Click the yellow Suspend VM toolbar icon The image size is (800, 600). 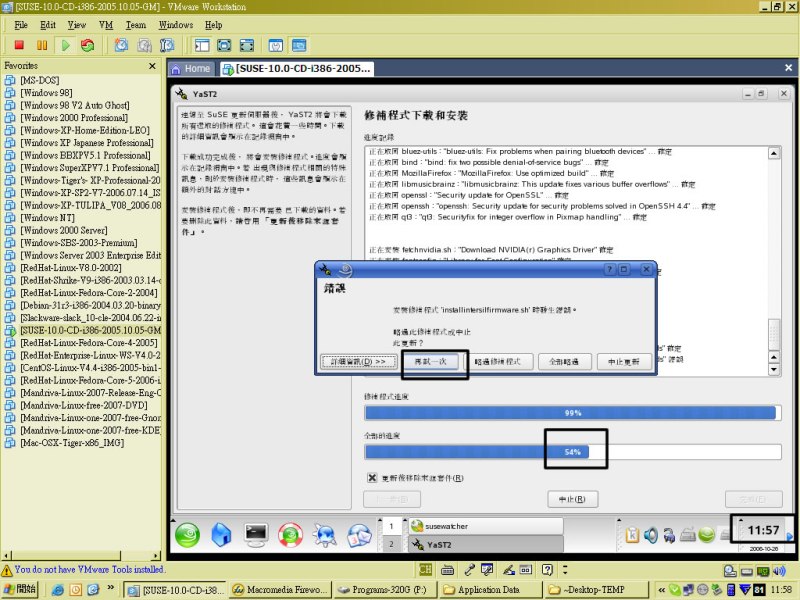pos(42,45)
